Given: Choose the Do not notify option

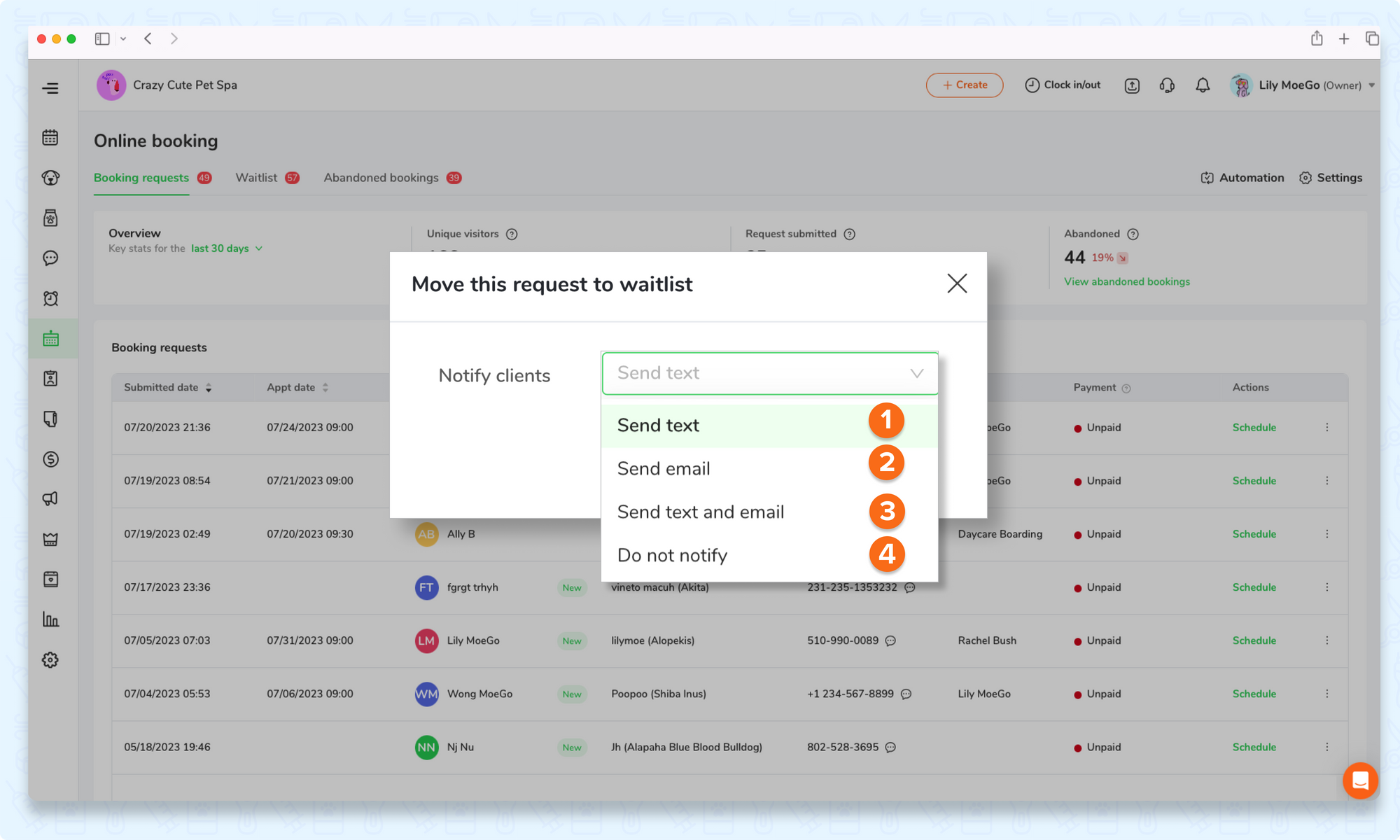Looking at the screenshot, I should coord(672,556).
